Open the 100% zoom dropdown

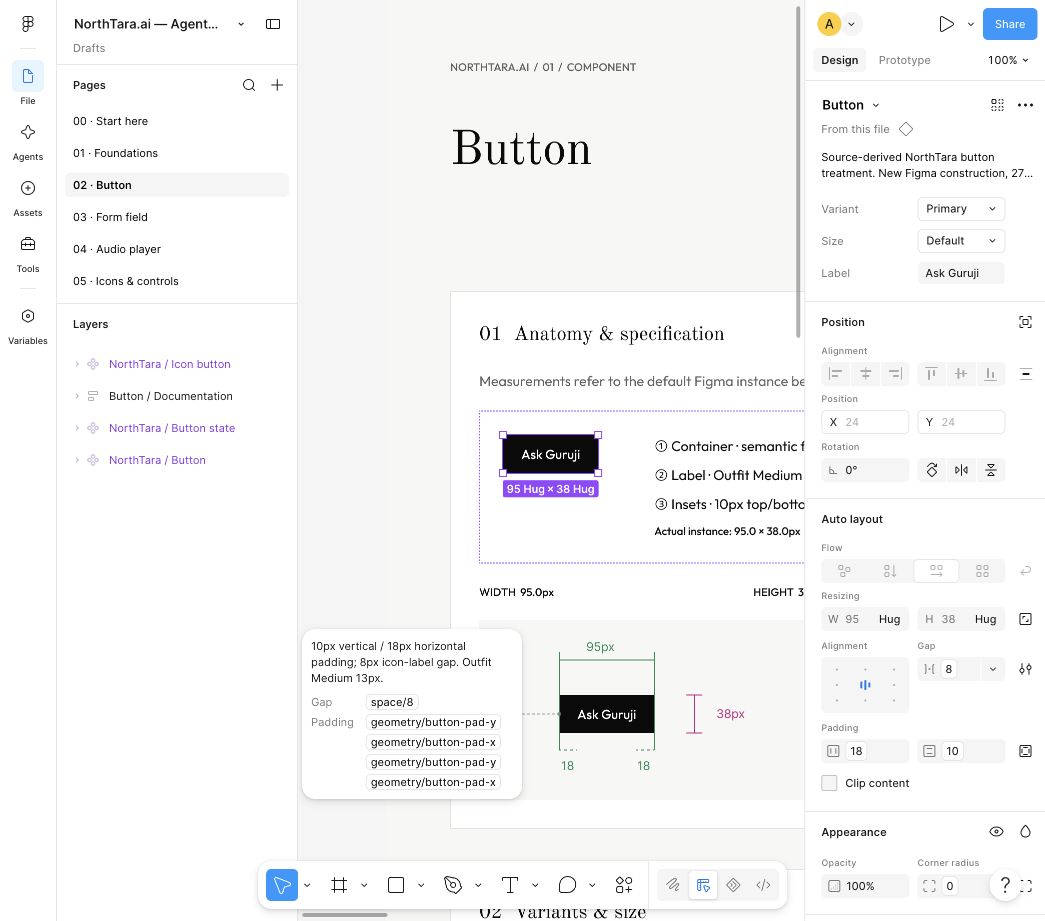pyautogui.click(x=1008, y=60)
